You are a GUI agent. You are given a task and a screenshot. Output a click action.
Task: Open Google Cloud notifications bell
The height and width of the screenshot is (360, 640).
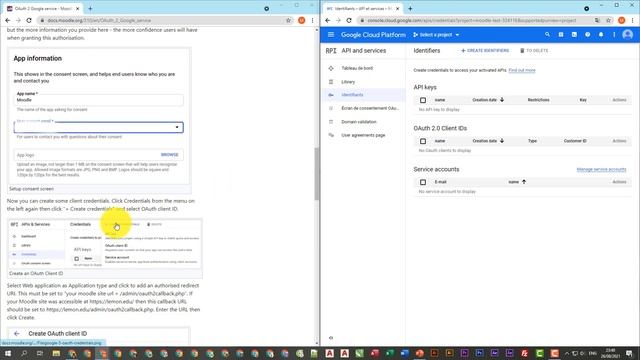coord(601,35)
